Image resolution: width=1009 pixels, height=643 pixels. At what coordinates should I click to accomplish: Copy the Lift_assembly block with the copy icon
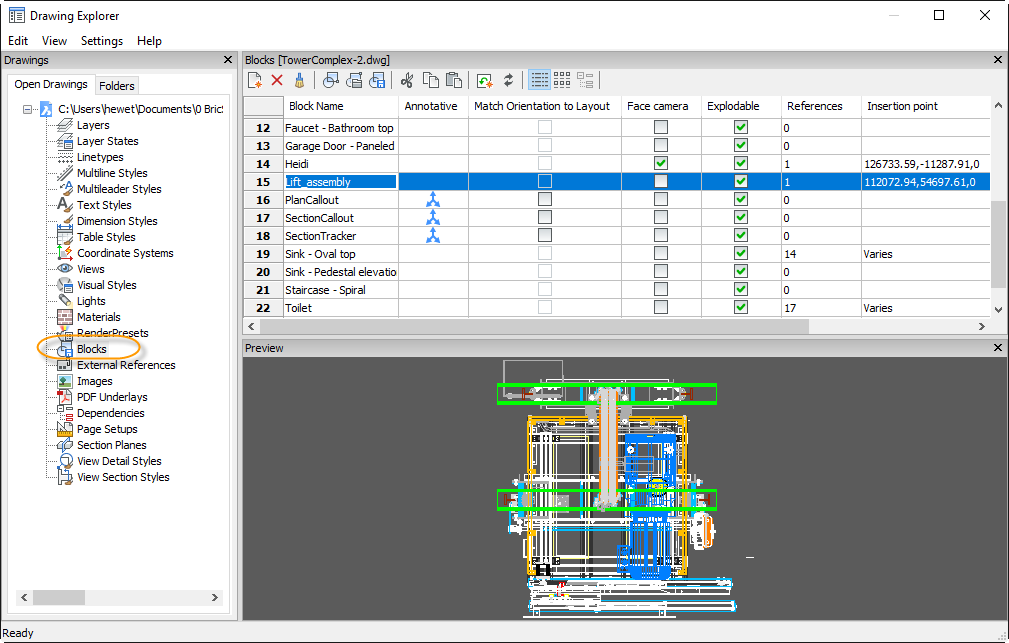(432, 80)
